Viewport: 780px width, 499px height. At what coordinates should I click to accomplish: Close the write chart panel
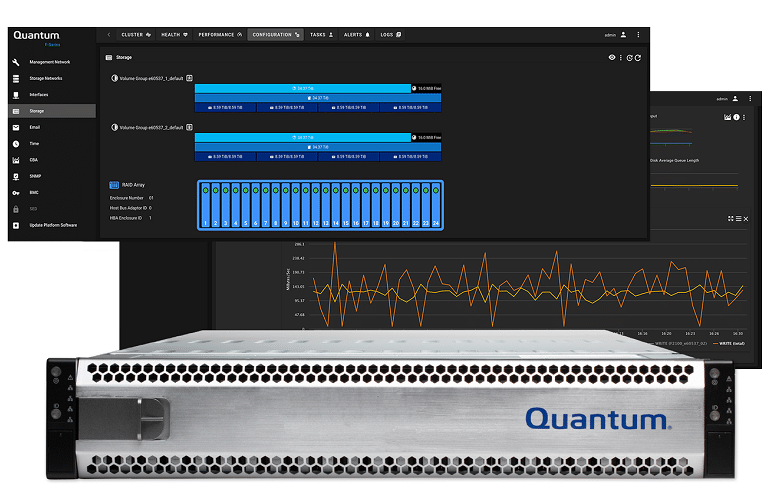click(746, 219)
